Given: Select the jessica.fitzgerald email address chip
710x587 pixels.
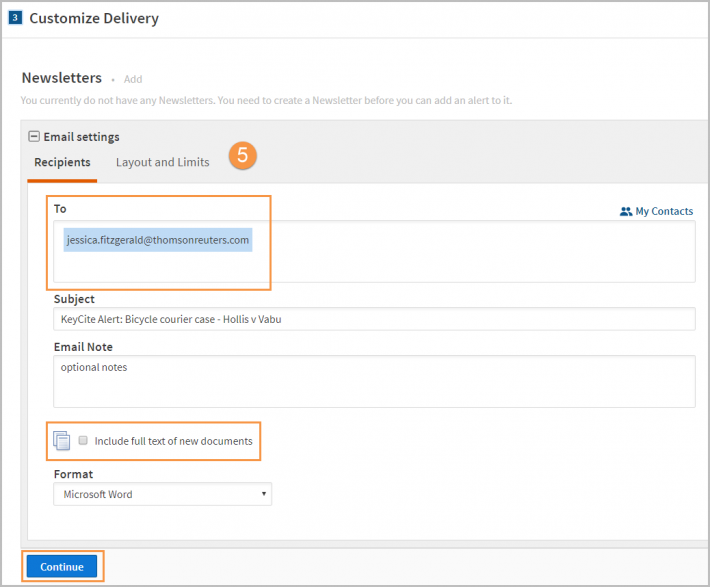Looking at the screenshot, I should tap(158, 240).
